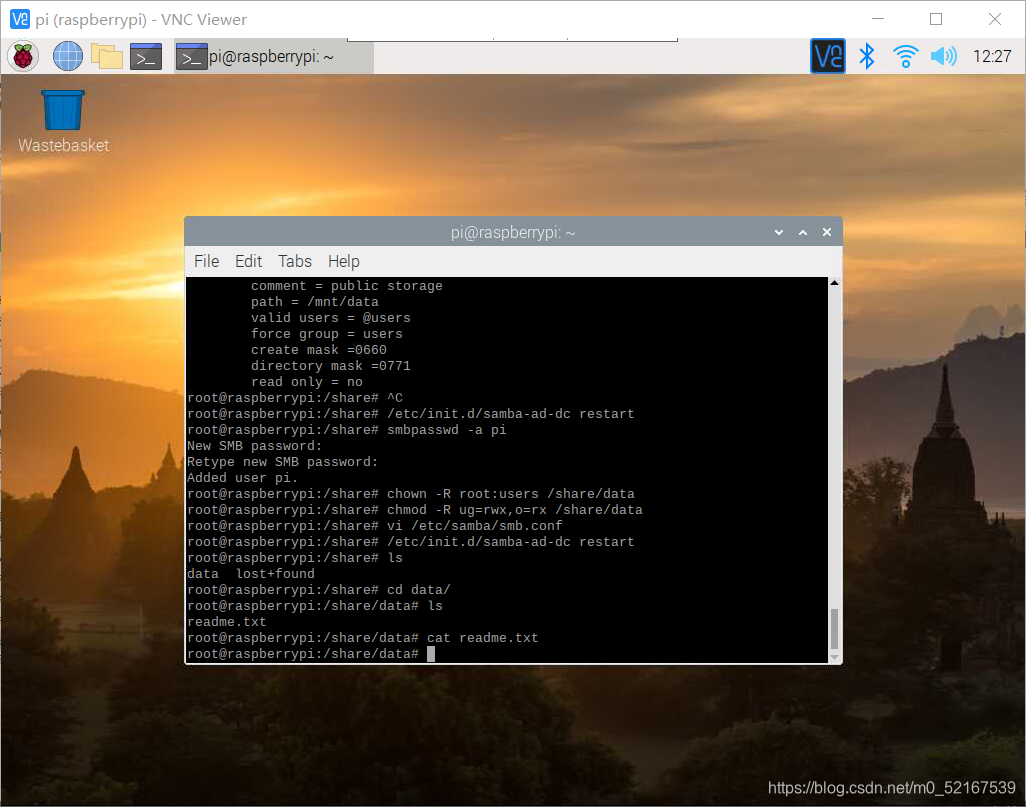
Task: Open the Bluetooth tray menu
Action: (x=867, y=56)
